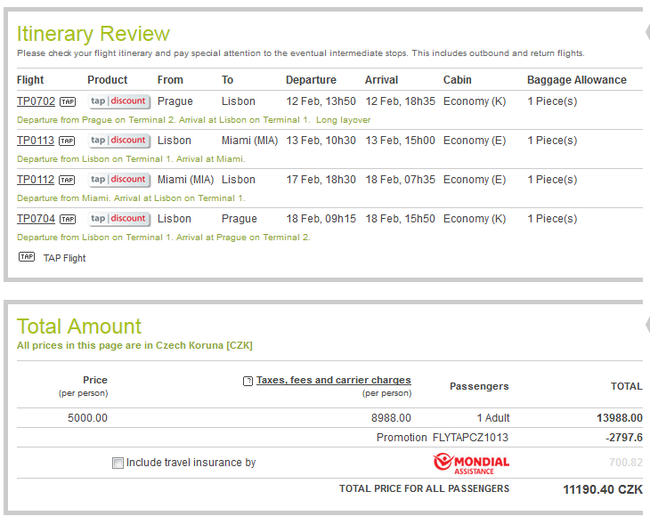
Task: Click 'Miami (MIA)' destination in TP0113 row
Action: [250, 141]
